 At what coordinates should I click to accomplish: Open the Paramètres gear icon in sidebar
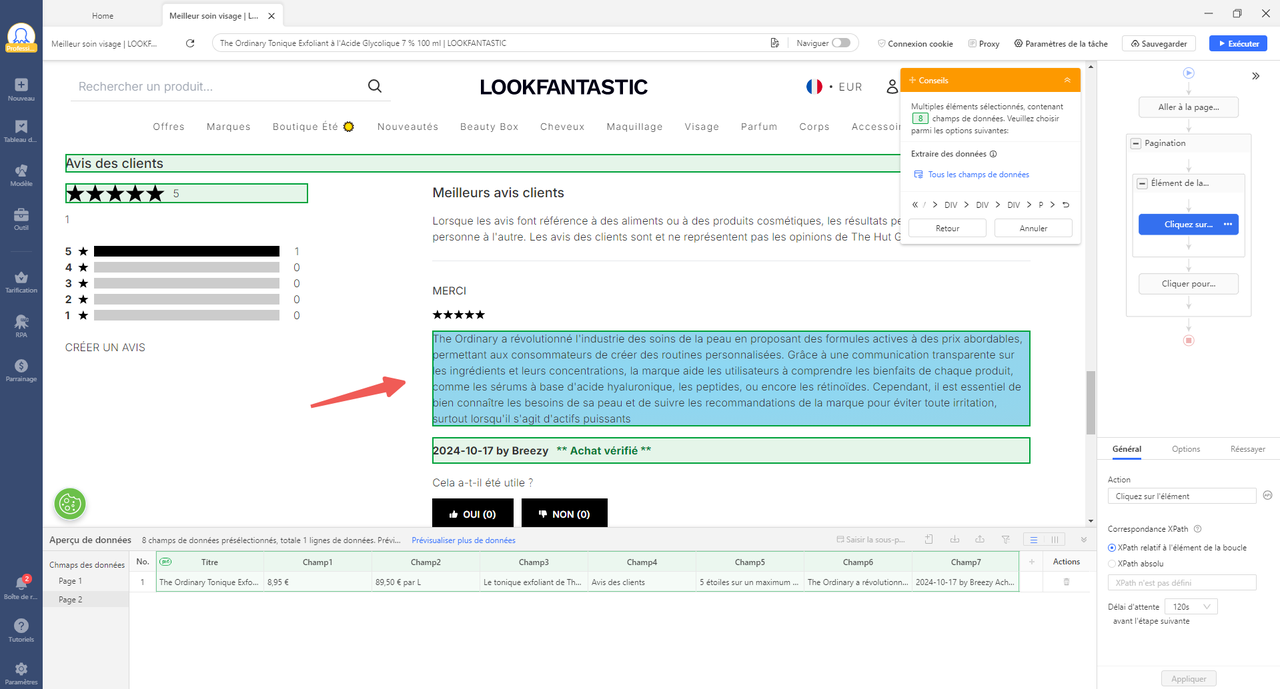[21, 673]
